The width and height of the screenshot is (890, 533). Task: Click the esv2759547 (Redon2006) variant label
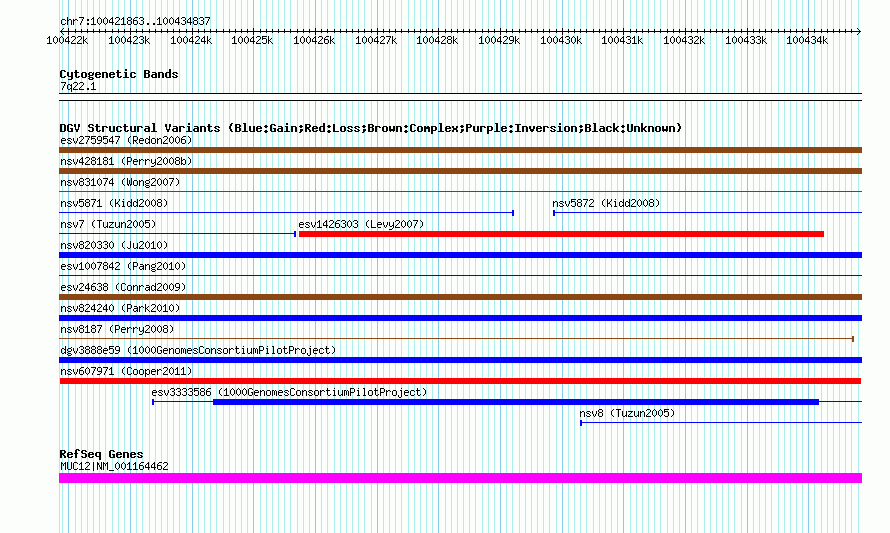pos(126,140)
